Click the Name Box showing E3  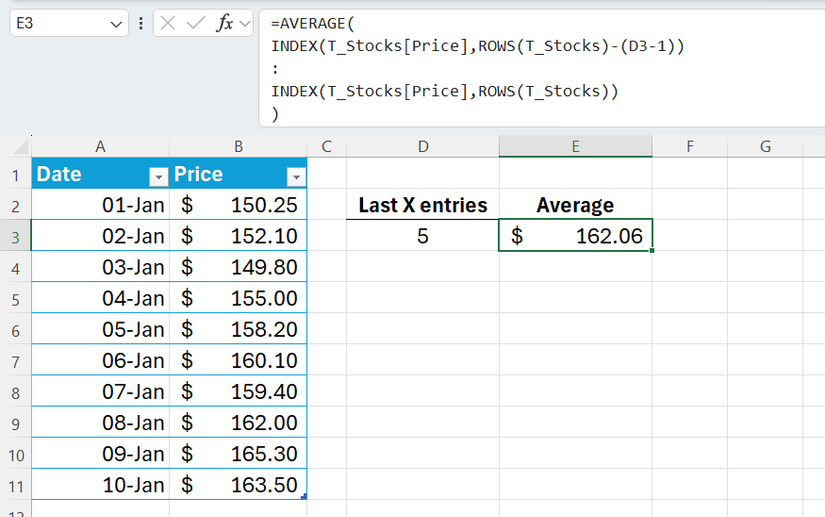coord(60,23)
